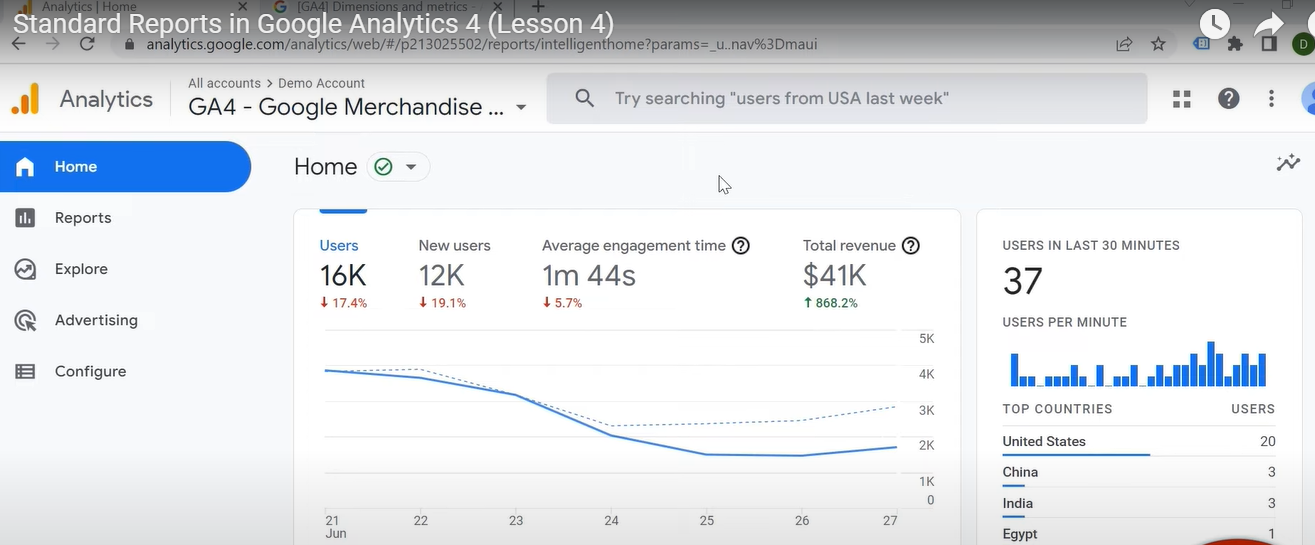1315x545 pixels.
Task: Click the search field "users from USA last week"
Action: tap(847, 98)
